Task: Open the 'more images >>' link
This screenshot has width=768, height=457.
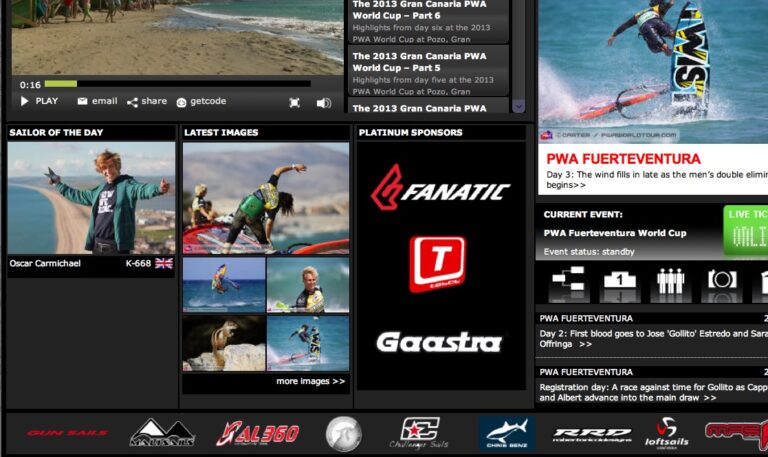Action: pos(311,381)
